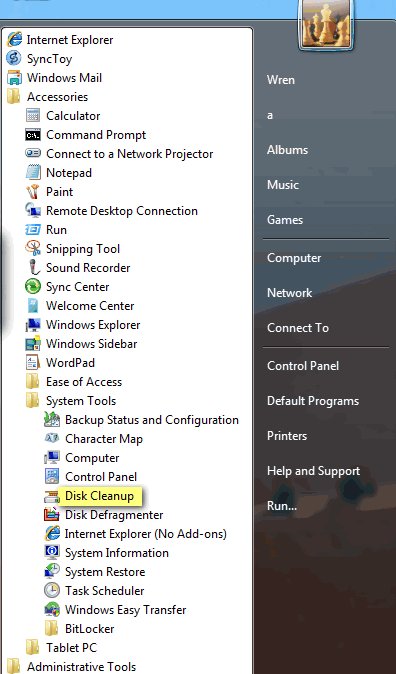Open the Windows Mail icon
The width and height of the screenshot is (396, 674).
[14, 78]
